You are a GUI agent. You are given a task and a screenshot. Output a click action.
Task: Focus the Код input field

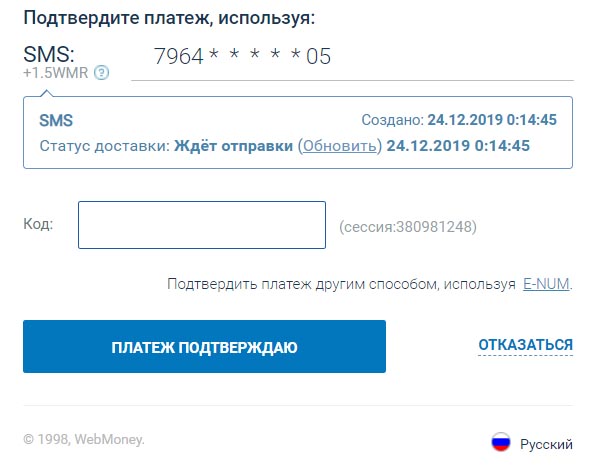202,225
